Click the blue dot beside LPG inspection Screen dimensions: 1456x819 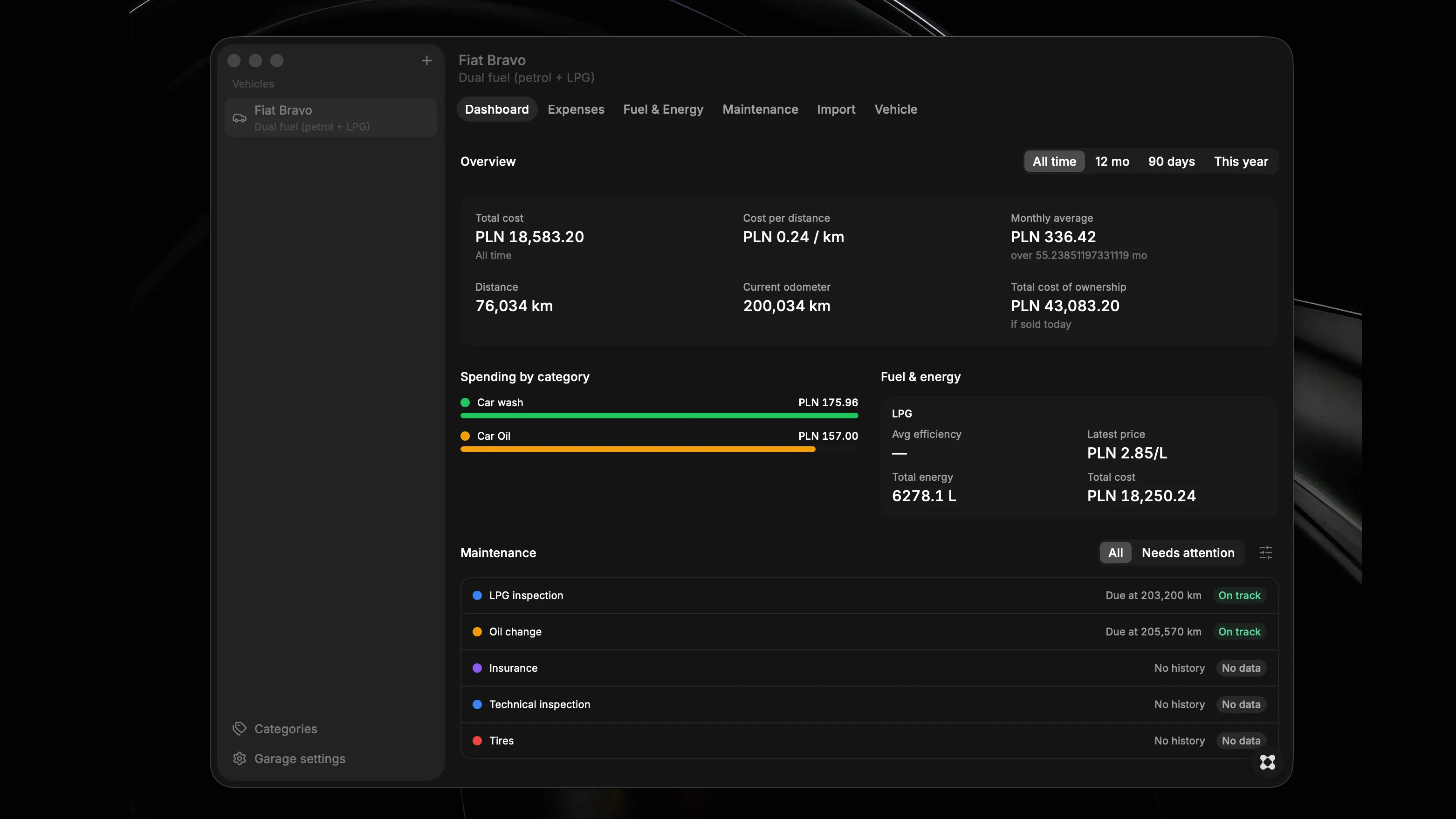477,595
